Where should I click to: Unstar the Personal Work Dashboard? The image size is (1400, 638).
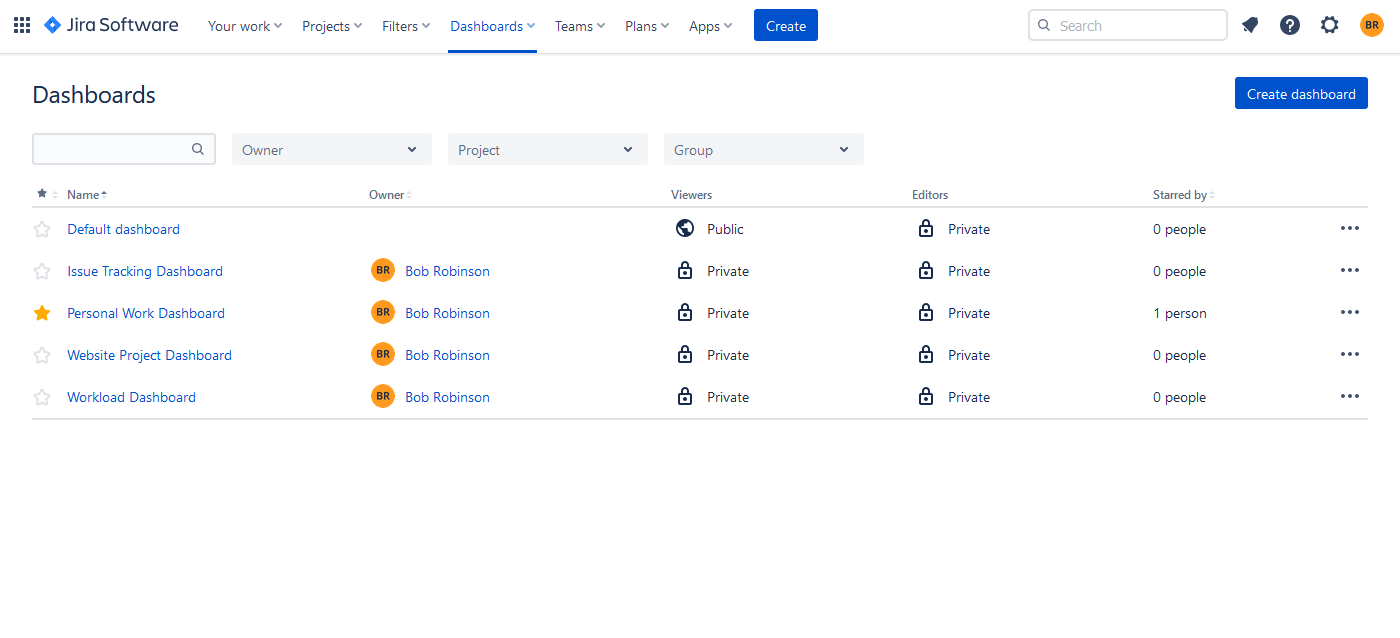(42, 312)
